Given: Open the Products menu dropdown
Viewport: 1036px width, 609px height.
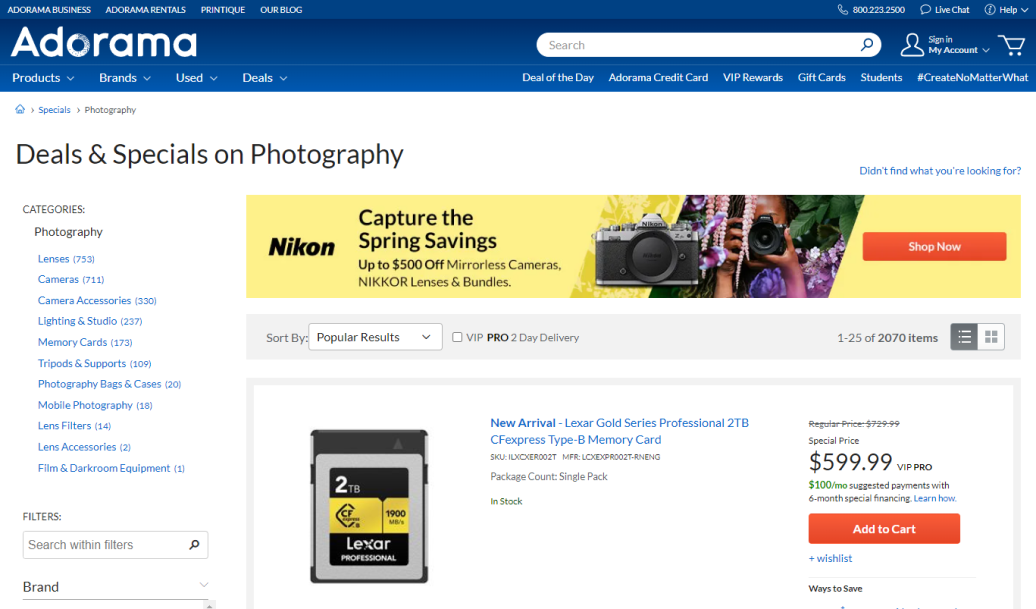Looking at the screenshot, I should pyautogui.click(x=43, y=78).
